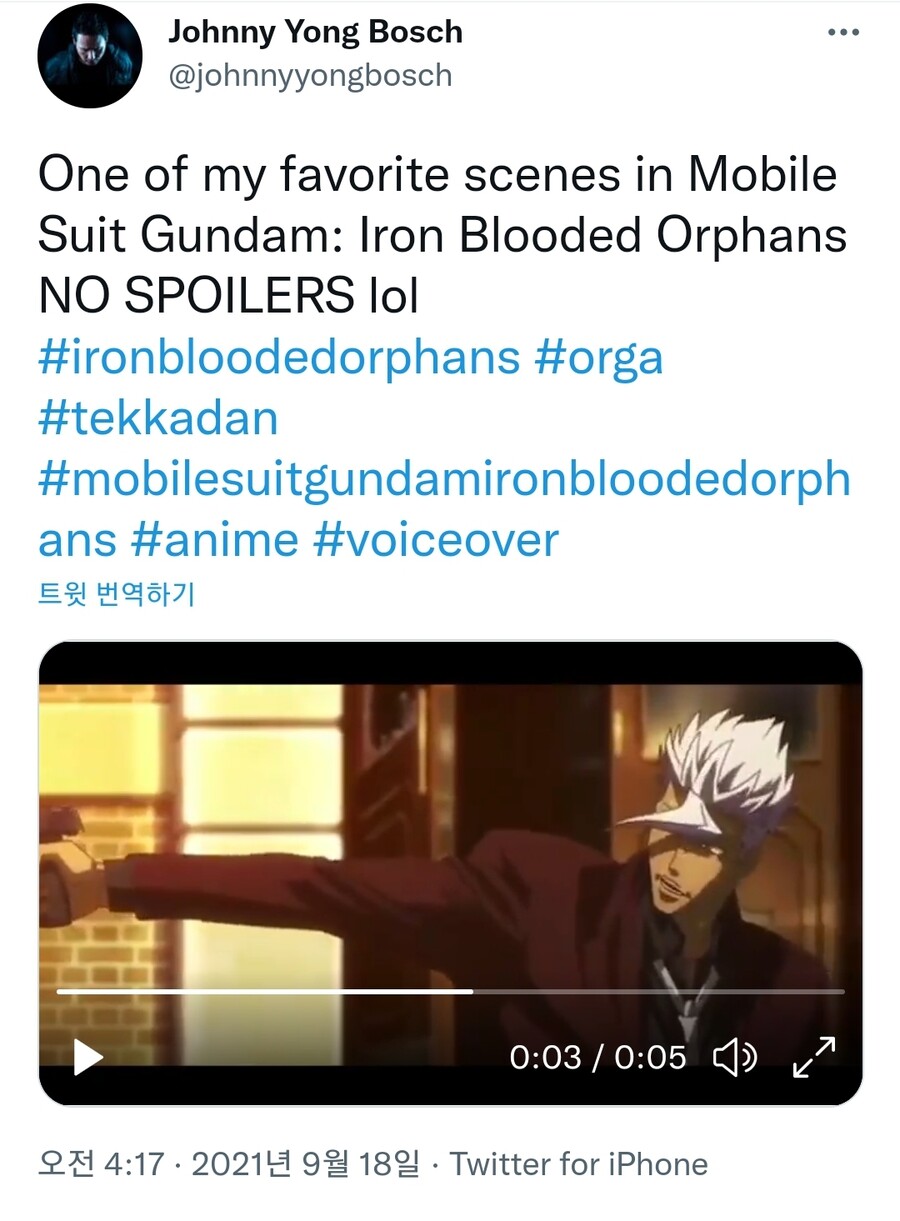Play the embedded video
Screen dimensions: 900x1221
click(88, 1057)
